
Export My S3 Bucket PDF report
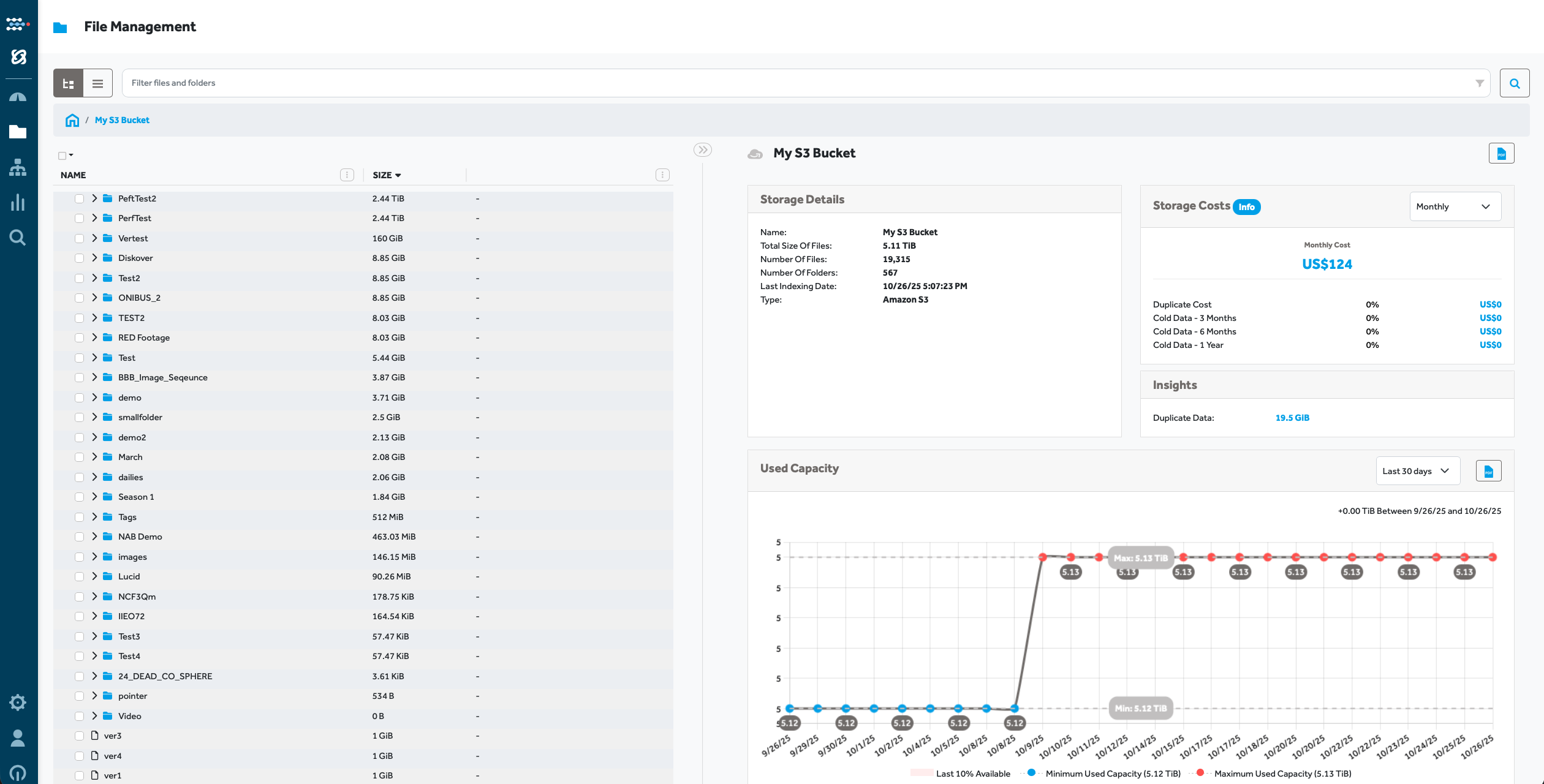pos(1501,154)
